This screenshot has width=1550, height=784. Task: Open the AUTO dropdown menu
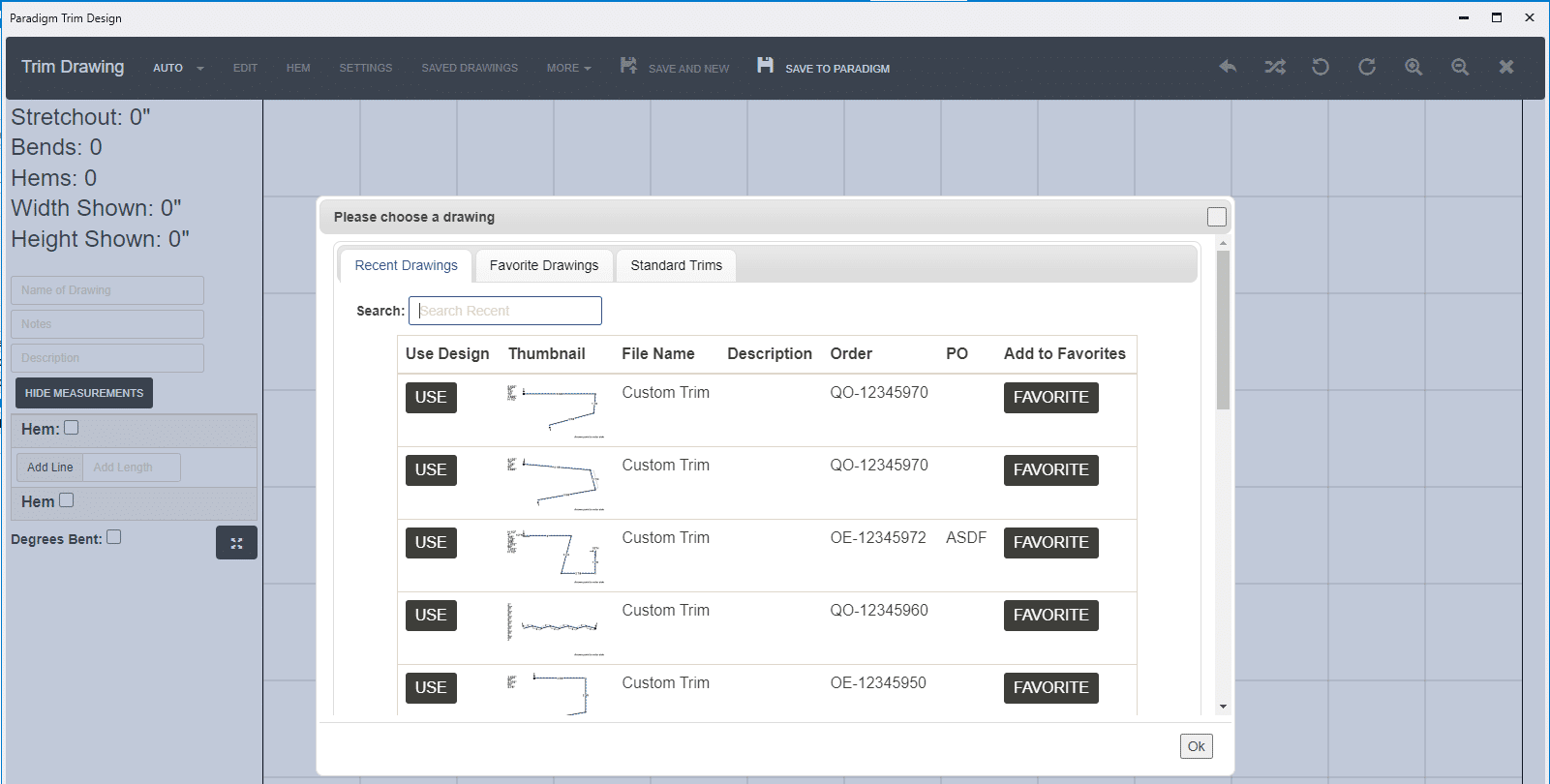(x=178, y=68)
